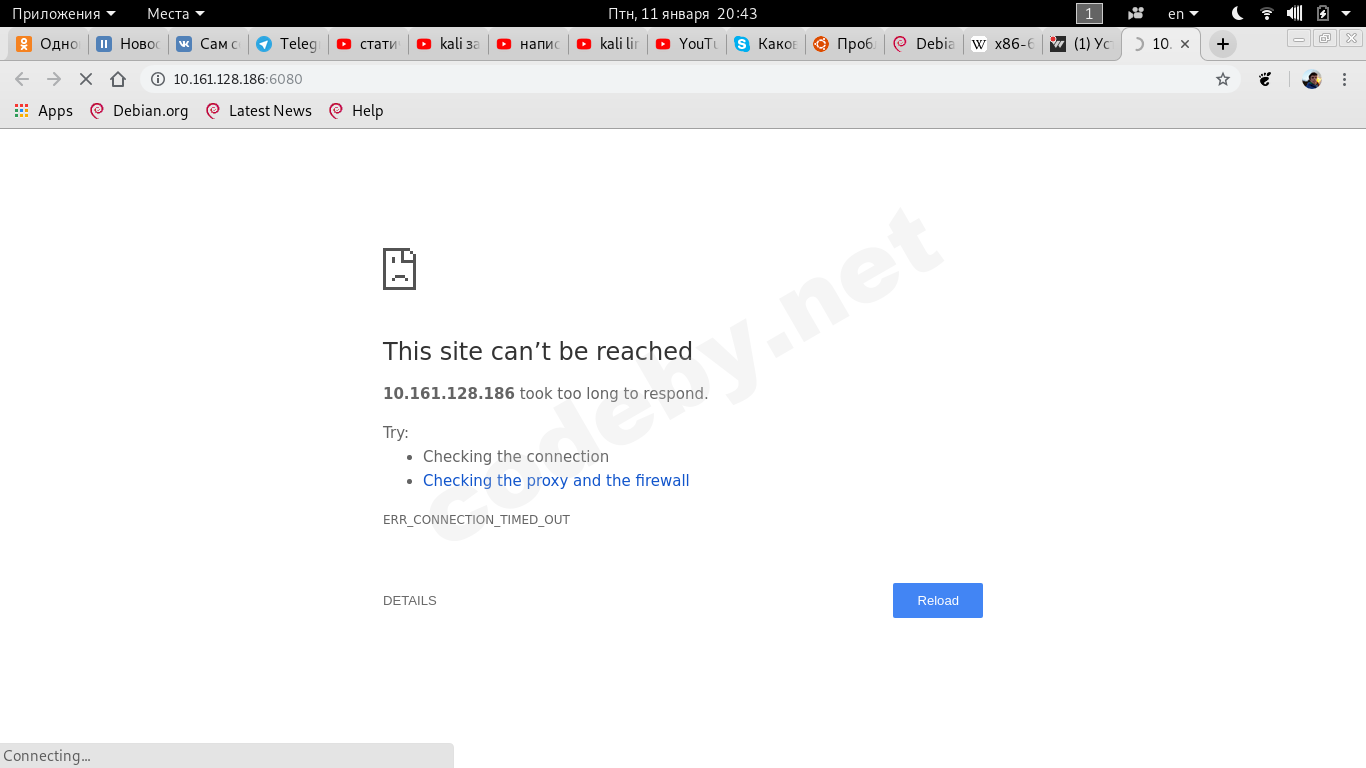
Task: Click the night light moon icon
Action: click(x=1238, y=13)
